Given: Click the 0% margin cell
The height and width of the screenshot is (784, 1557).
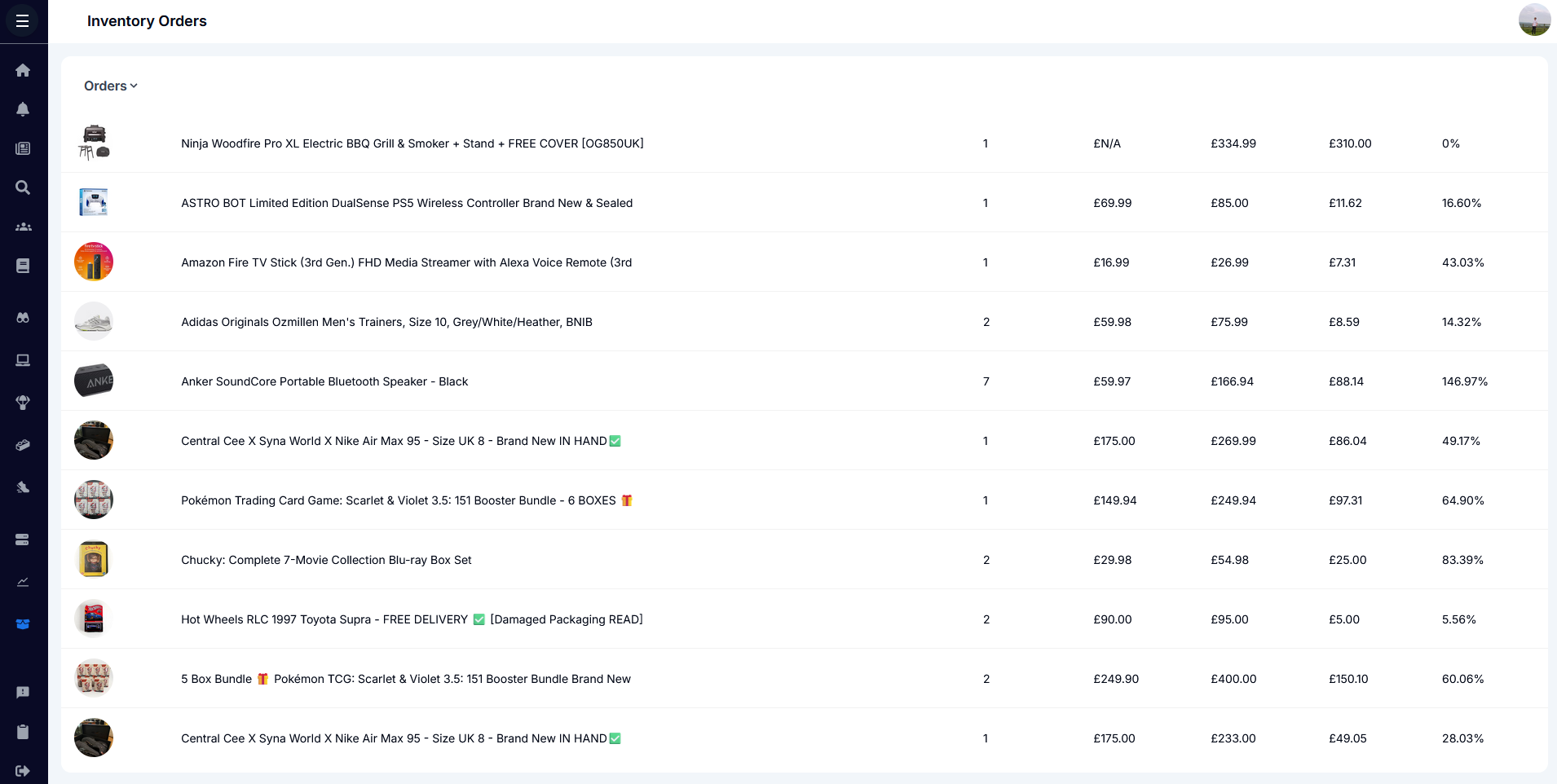Looking at the screenshot, I should (1451, 143).
